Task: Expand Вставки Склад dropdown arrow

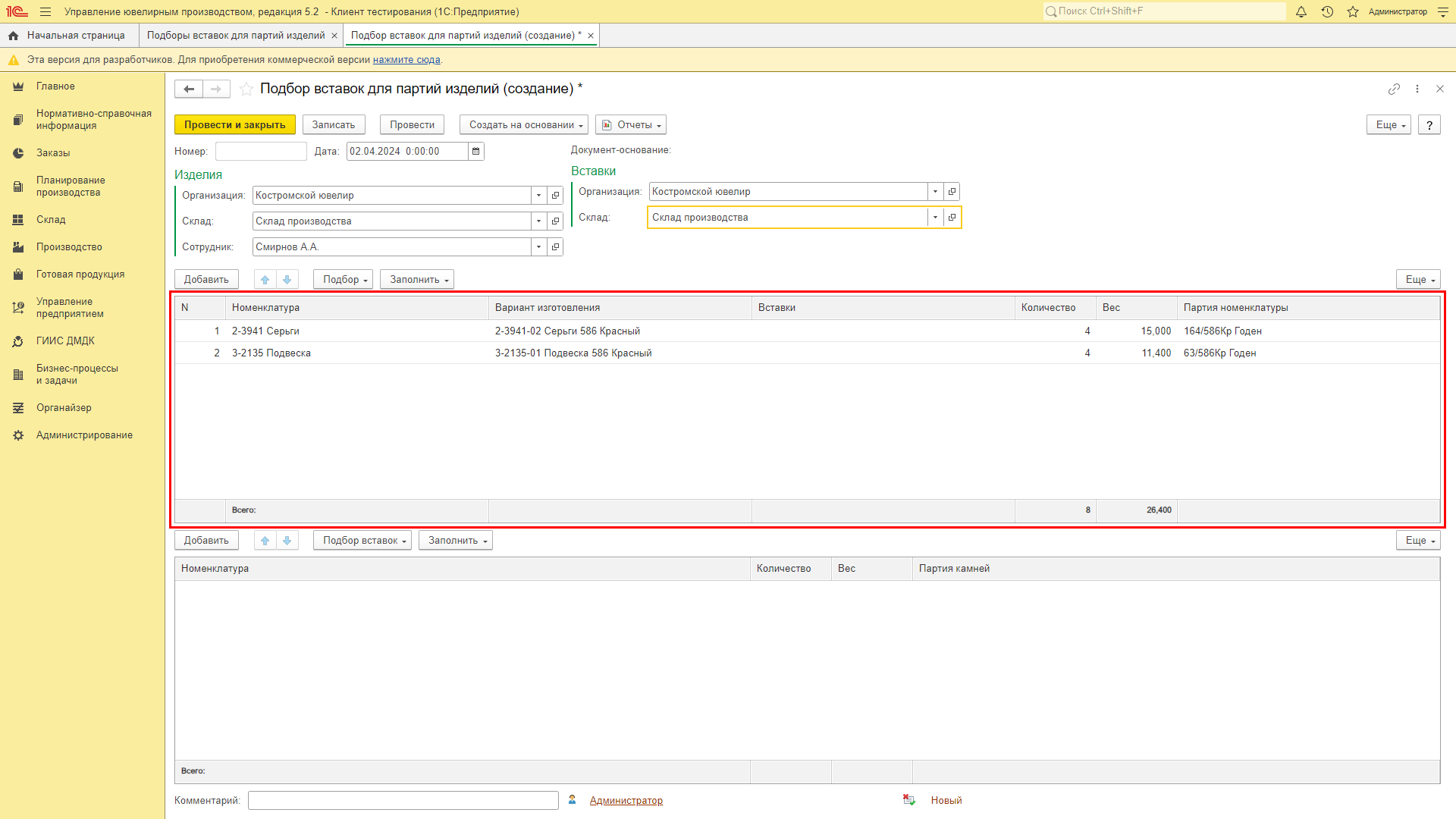Action: click(936, 217)
